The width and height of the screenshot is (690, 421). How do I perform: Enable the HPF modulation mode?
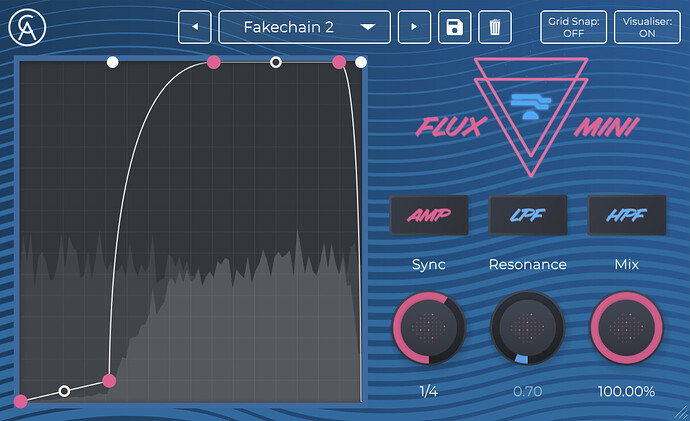point(627,215)
